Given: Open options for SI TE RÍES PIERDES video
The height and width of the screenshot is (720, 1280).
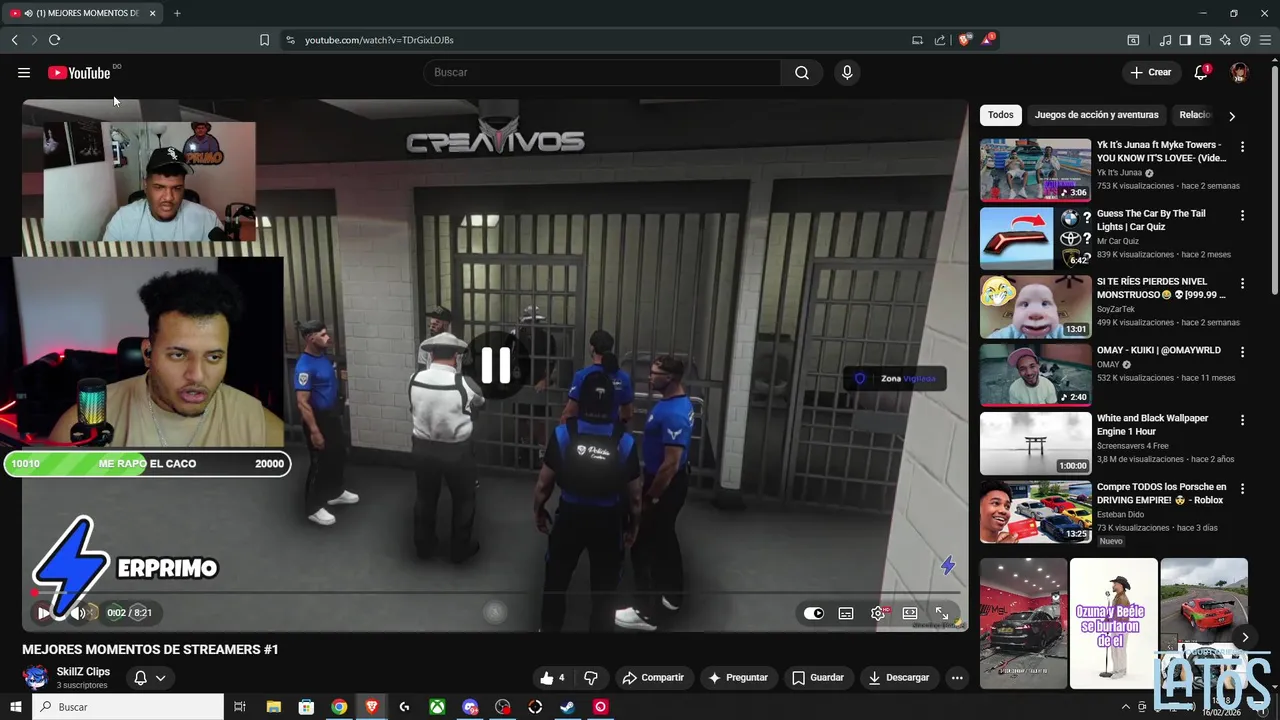Looking at the screenshot, I should 1243,283.
